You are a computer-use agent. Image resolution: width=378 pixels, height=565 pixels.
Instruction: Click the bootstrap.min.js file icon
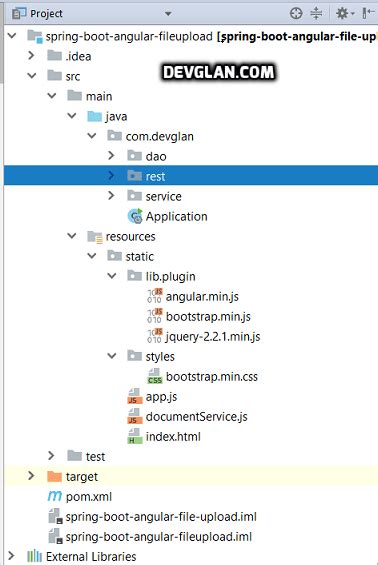pyautogui.click(x=155, y=316)
